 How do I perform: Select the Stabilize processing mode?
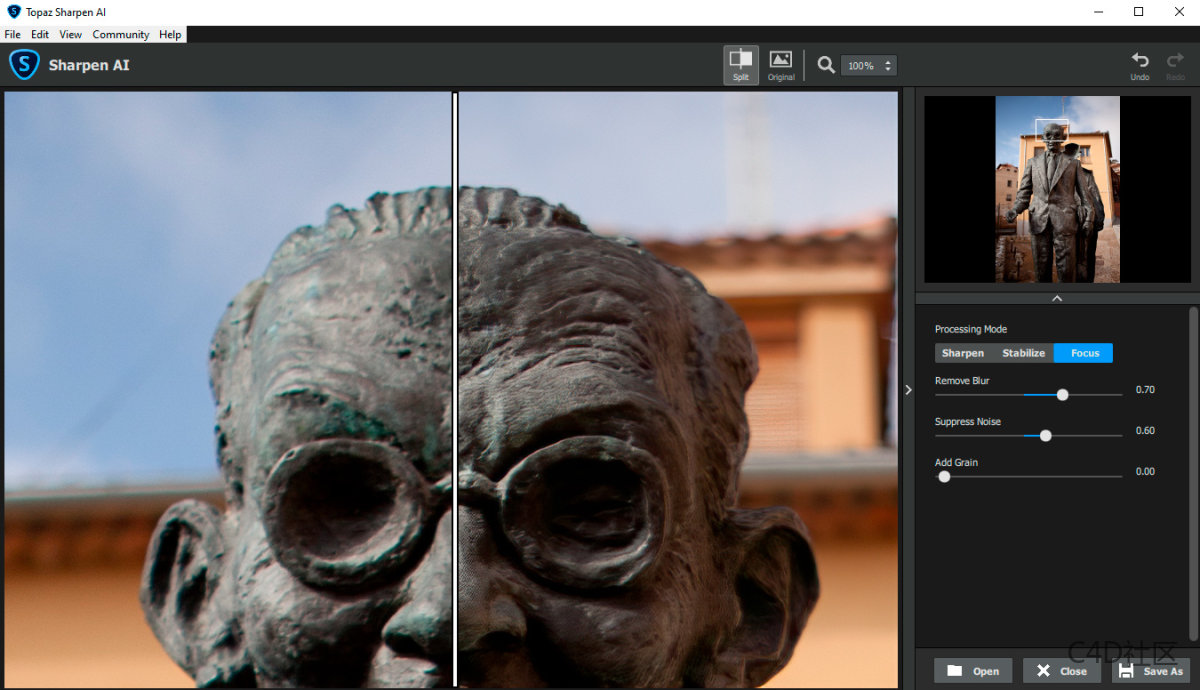click(1023, 352)
